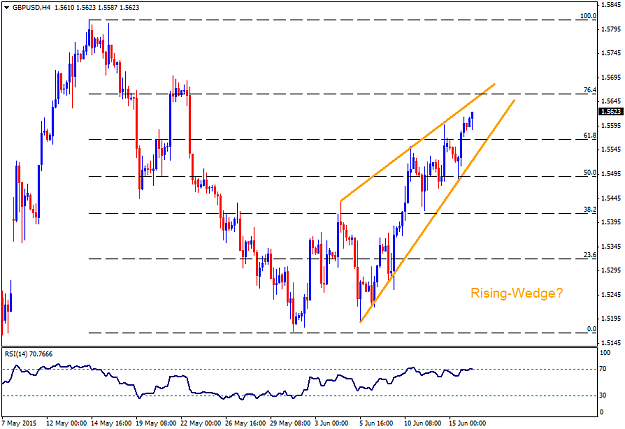625x429 pixels.
Task: Click the Fibonacci 38.2 level label
Action: pyautogui.click(x=590, y=210)
